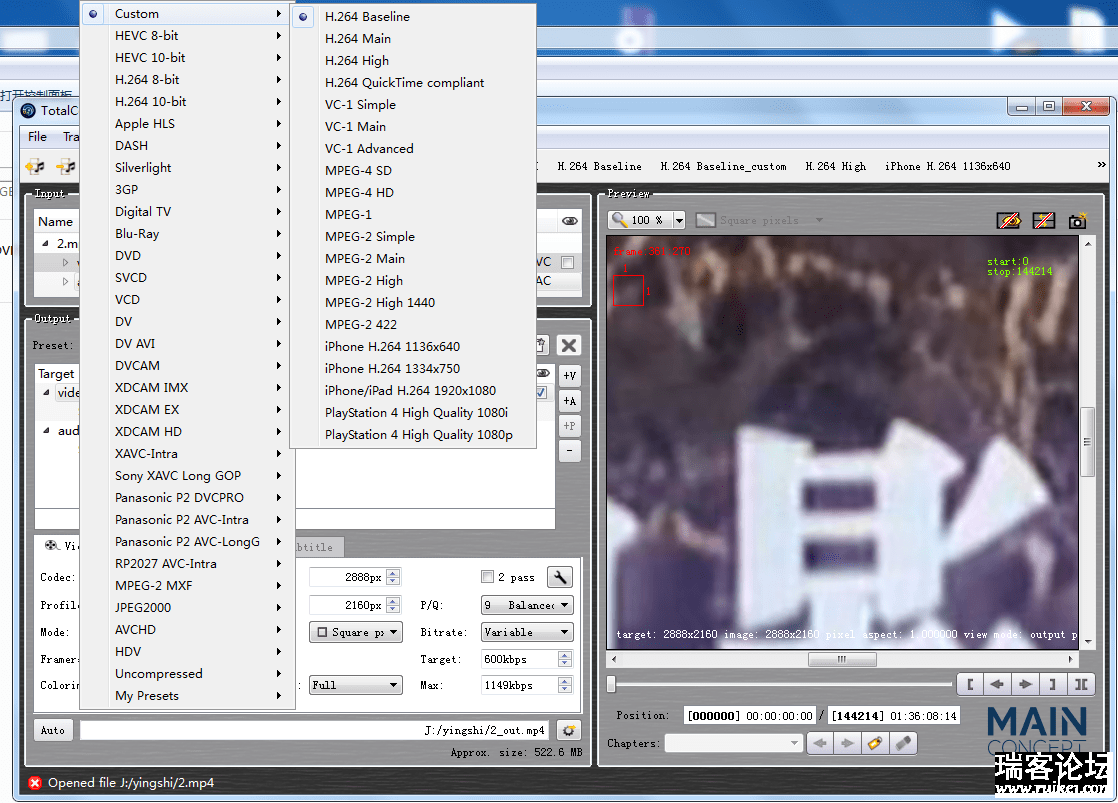The width and height of the screenshot is (1118, 803).
Task: Open the P/Q Balanced dropdown
Action: coord(527,605)
